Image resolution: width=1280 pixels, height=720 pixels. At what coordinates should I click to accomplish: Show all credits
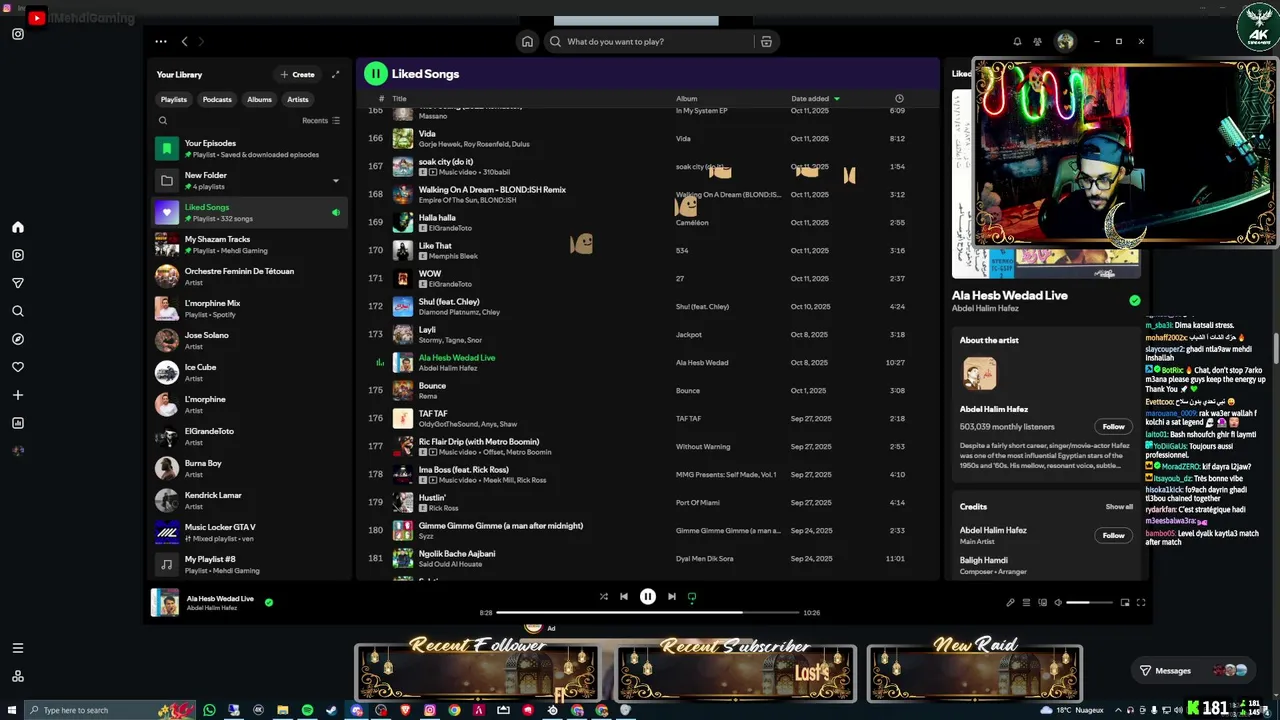point(1119,507)
